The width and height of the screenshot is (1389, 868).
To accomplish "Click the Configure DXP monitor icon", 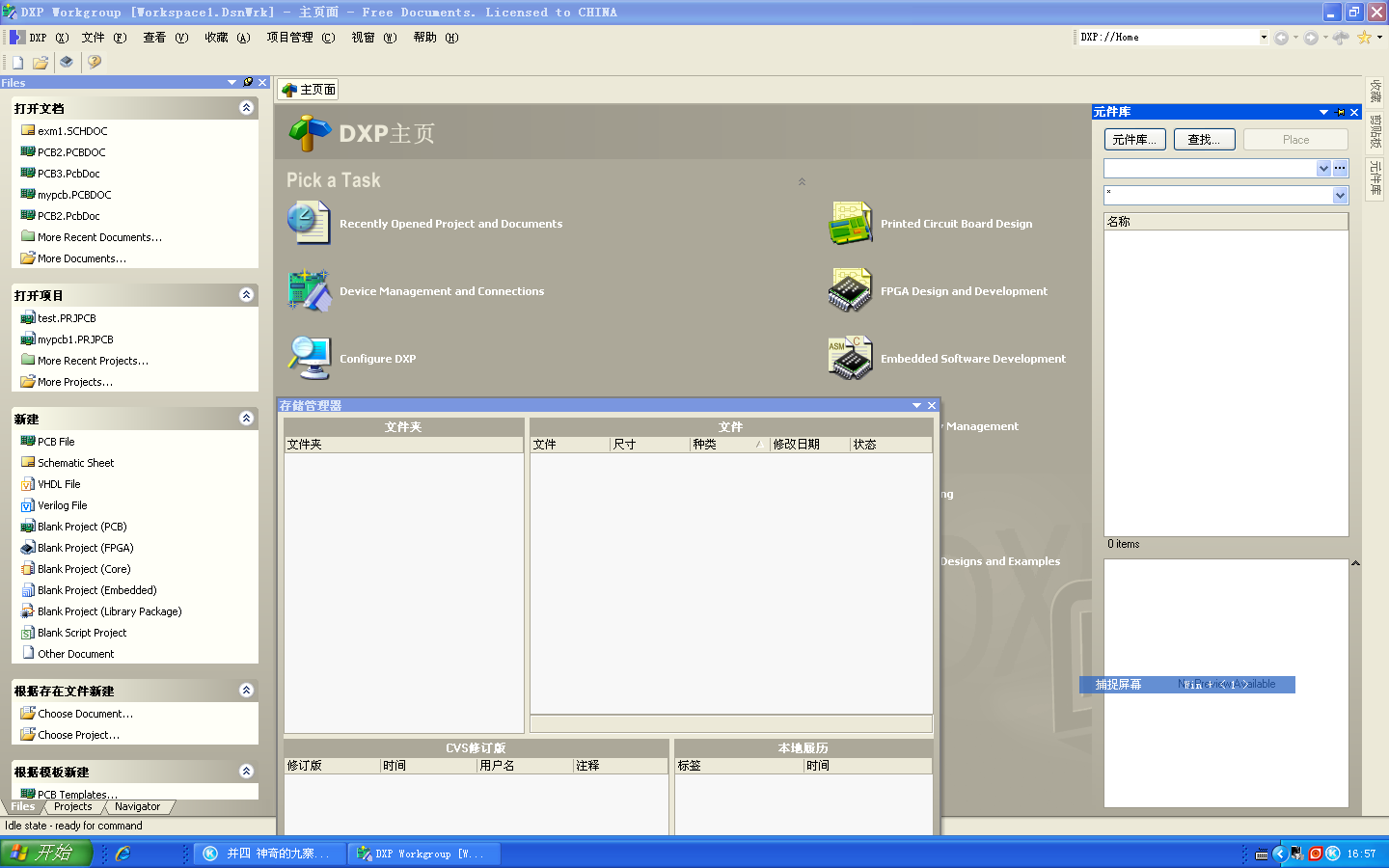I will tap(308, 358).
